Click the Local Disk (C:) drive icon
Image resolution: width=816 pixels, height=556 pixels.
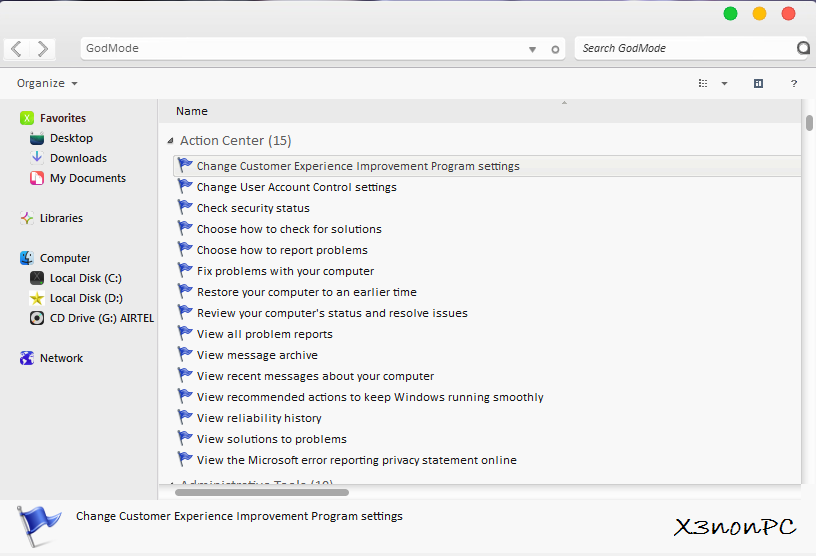pyautogui.click(x=37, y=278)
